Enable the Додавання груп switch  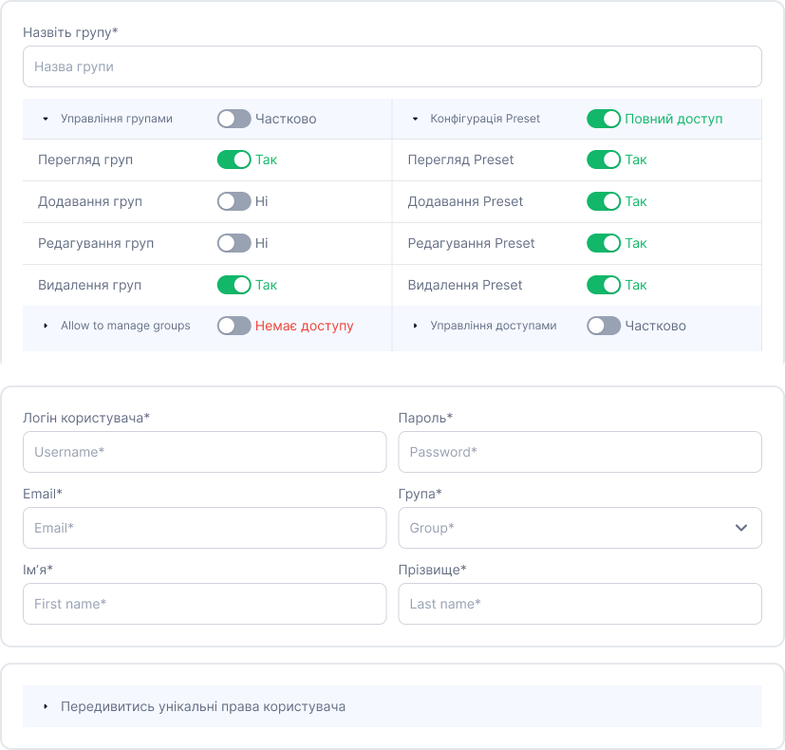[234, 202]
